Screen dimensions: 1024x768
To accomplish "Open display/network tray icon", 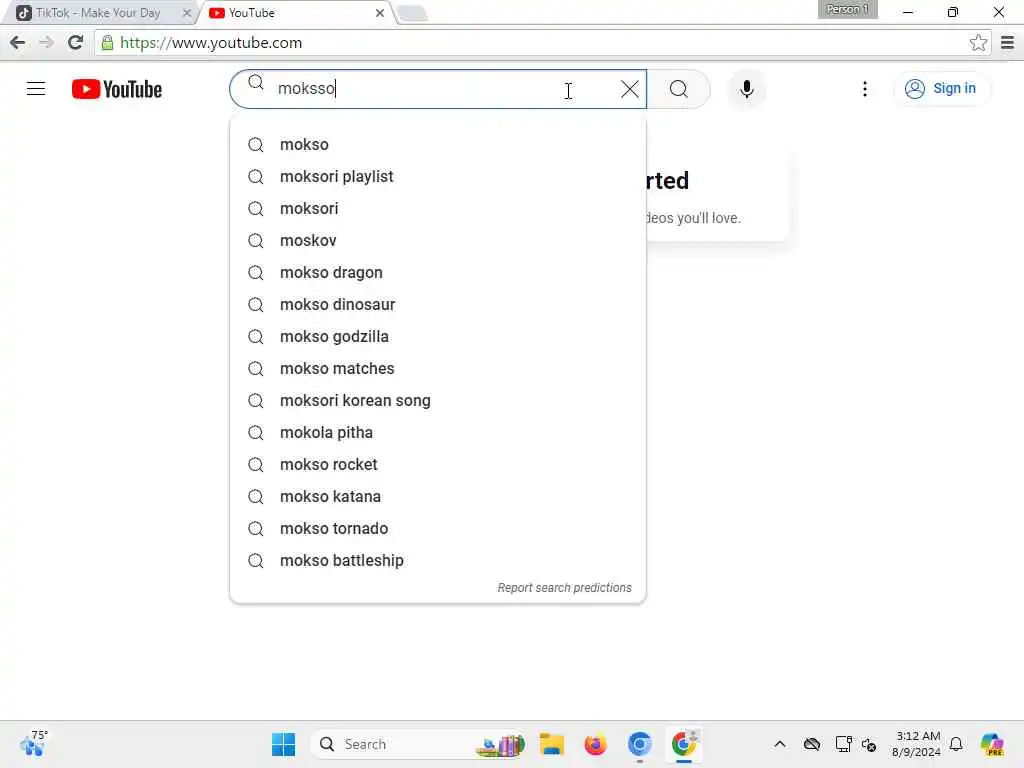I will (x=843, y=744).
